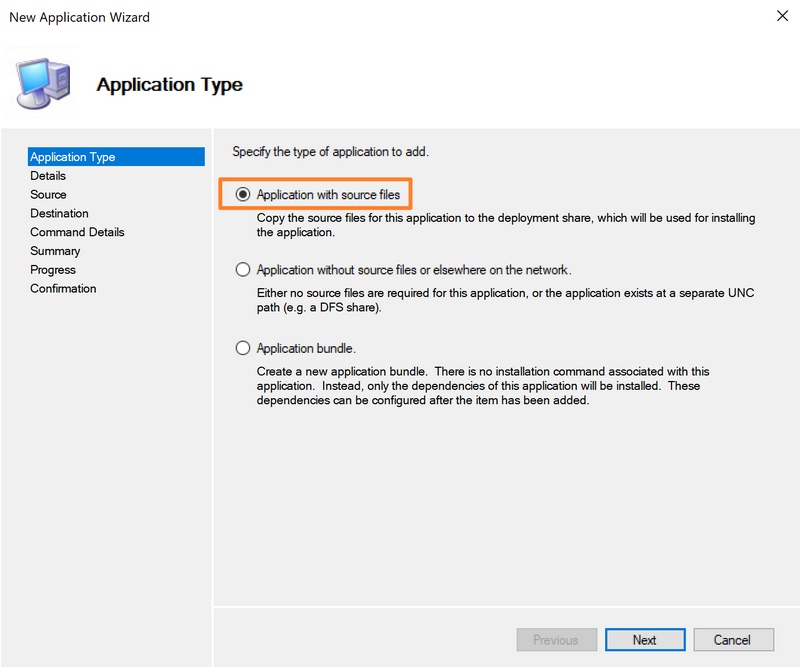Image resolution: width=800 pixels, height=667 pixels.
Task: Select 'Application with source files' radio button
Action: click(x=243, y=194)
